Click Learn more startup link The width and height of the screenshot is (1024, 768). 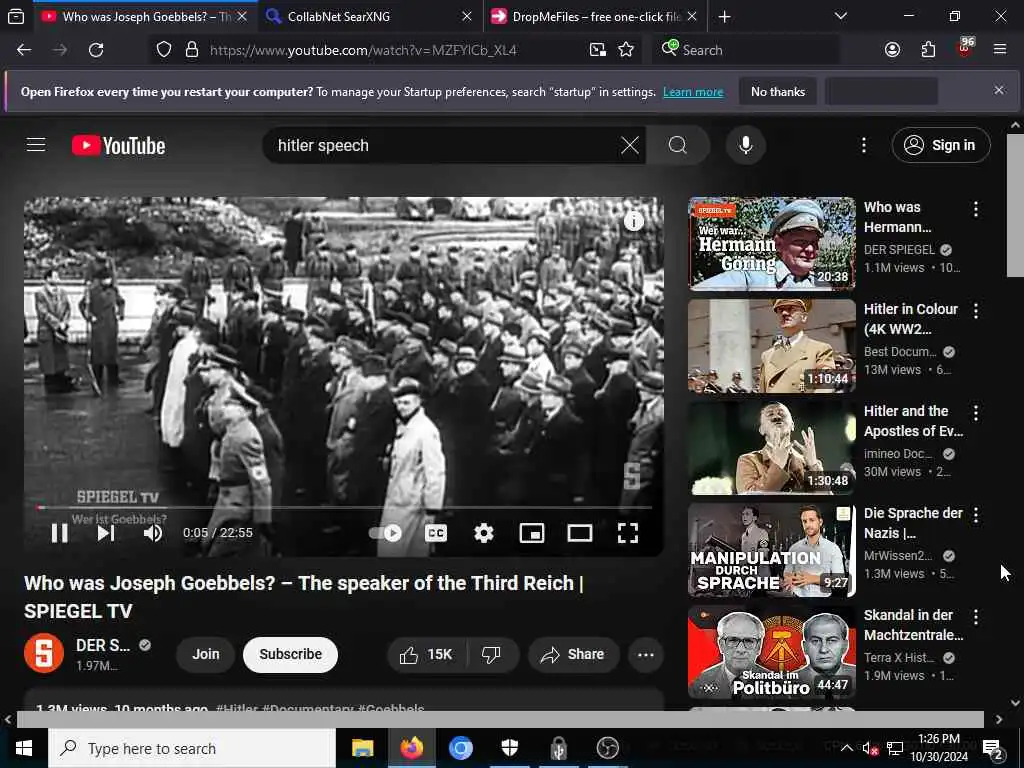(693, 92)
